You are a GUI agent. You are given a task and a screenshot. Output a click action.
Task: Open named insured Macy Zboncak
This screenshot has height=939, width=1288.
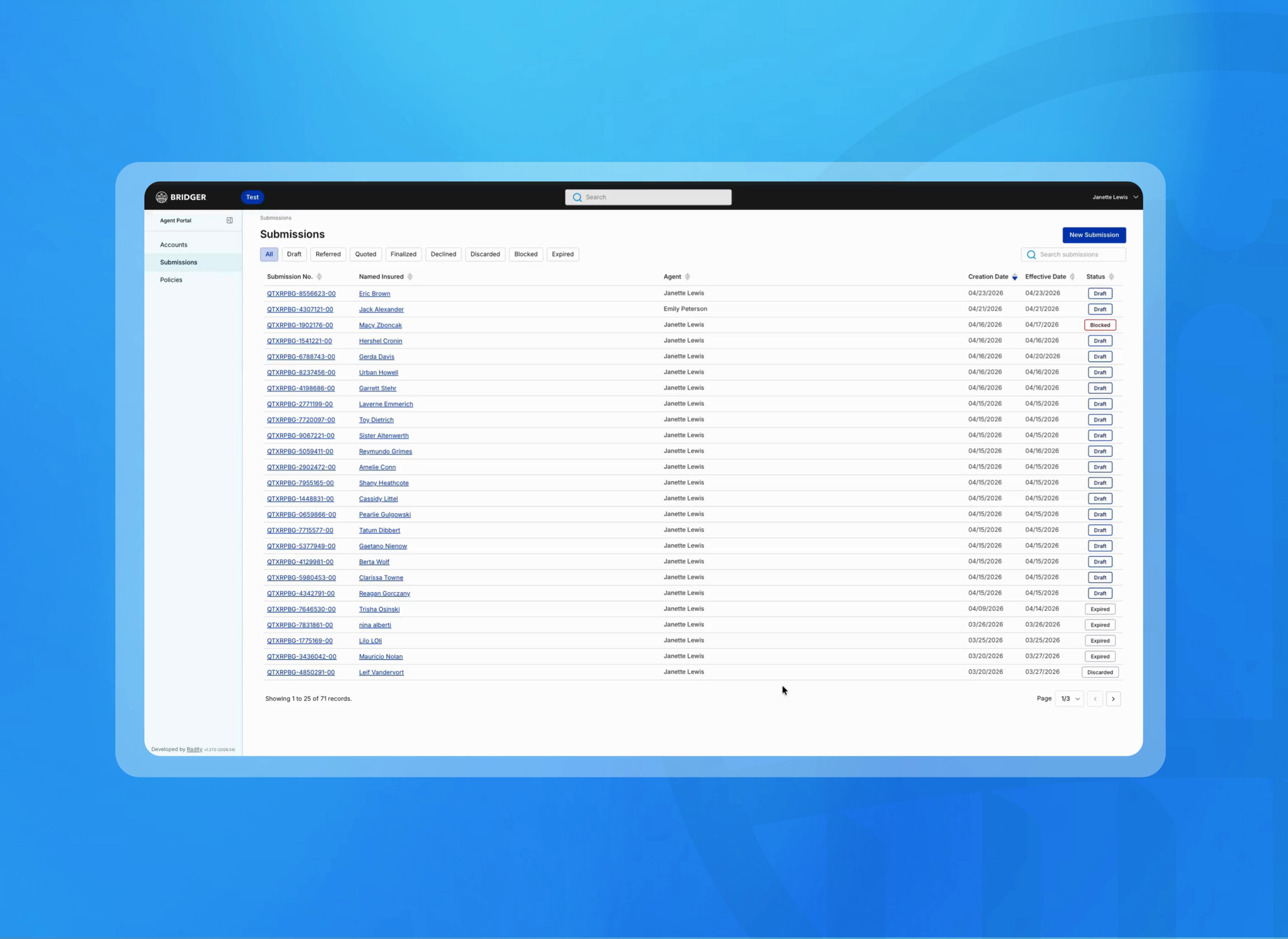point(380,326)
